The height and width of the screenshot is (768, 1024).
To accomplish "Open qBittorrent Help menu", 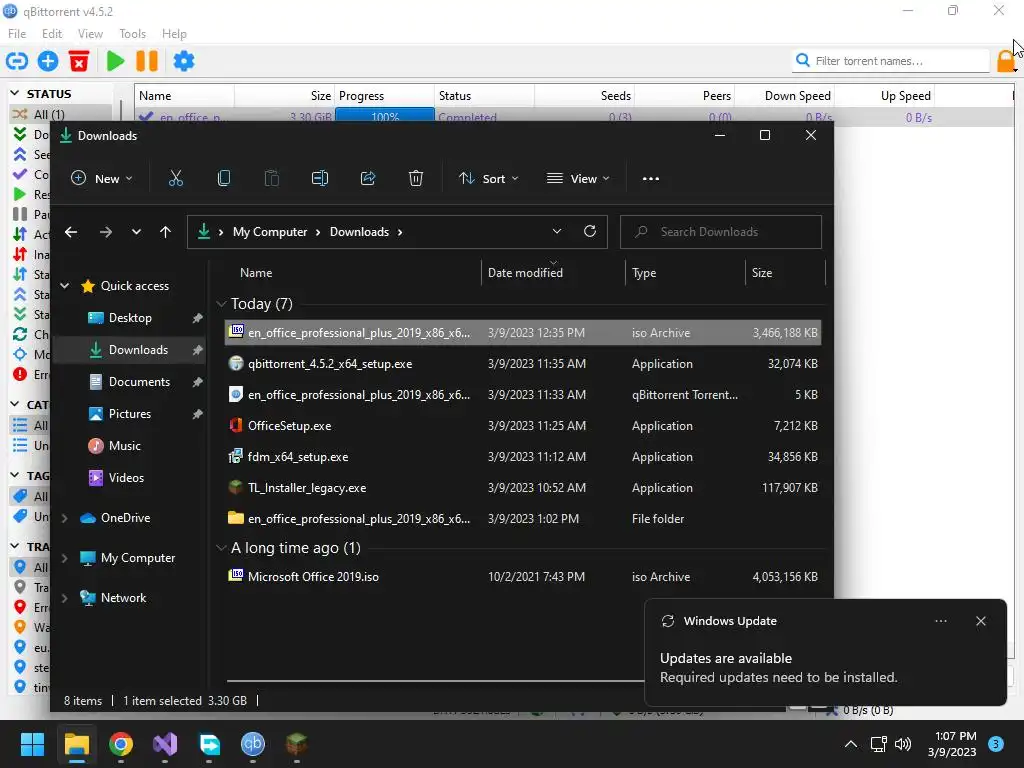I will click(x=174, y=33).
